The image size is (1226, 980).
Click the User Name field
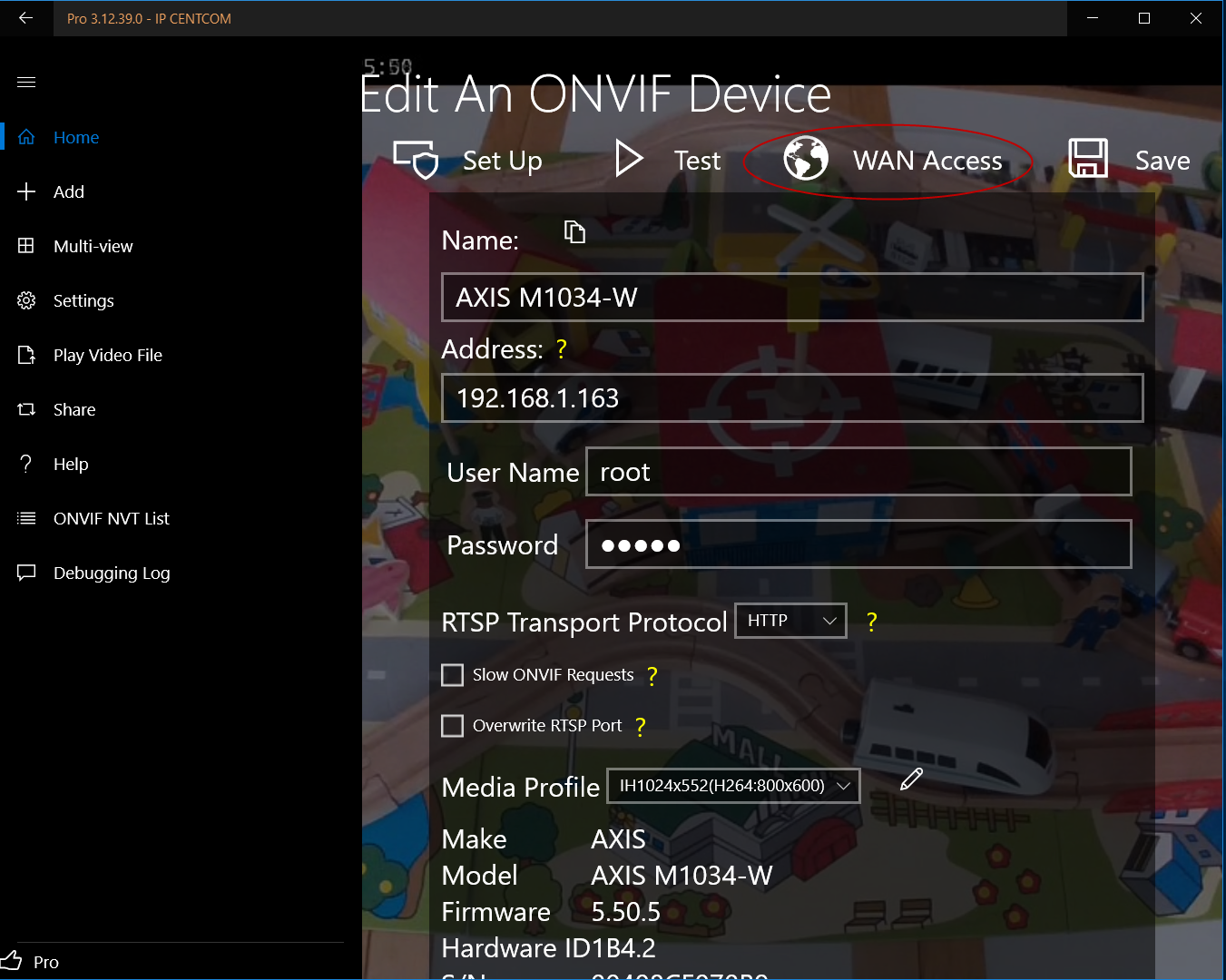tap(858, 472)
